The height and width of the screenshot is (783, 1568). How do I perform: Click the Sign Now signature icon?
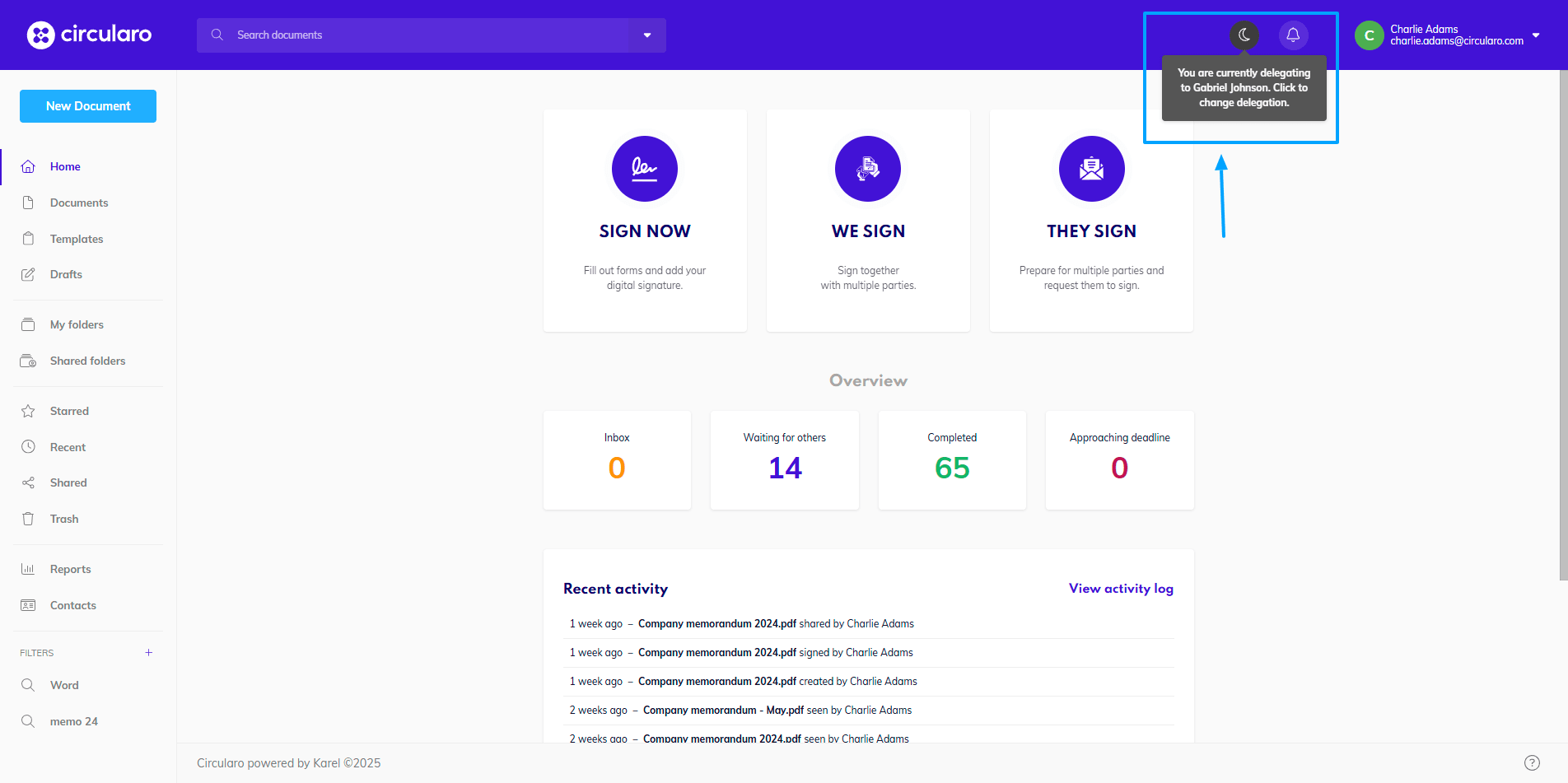tap(644, 169)
